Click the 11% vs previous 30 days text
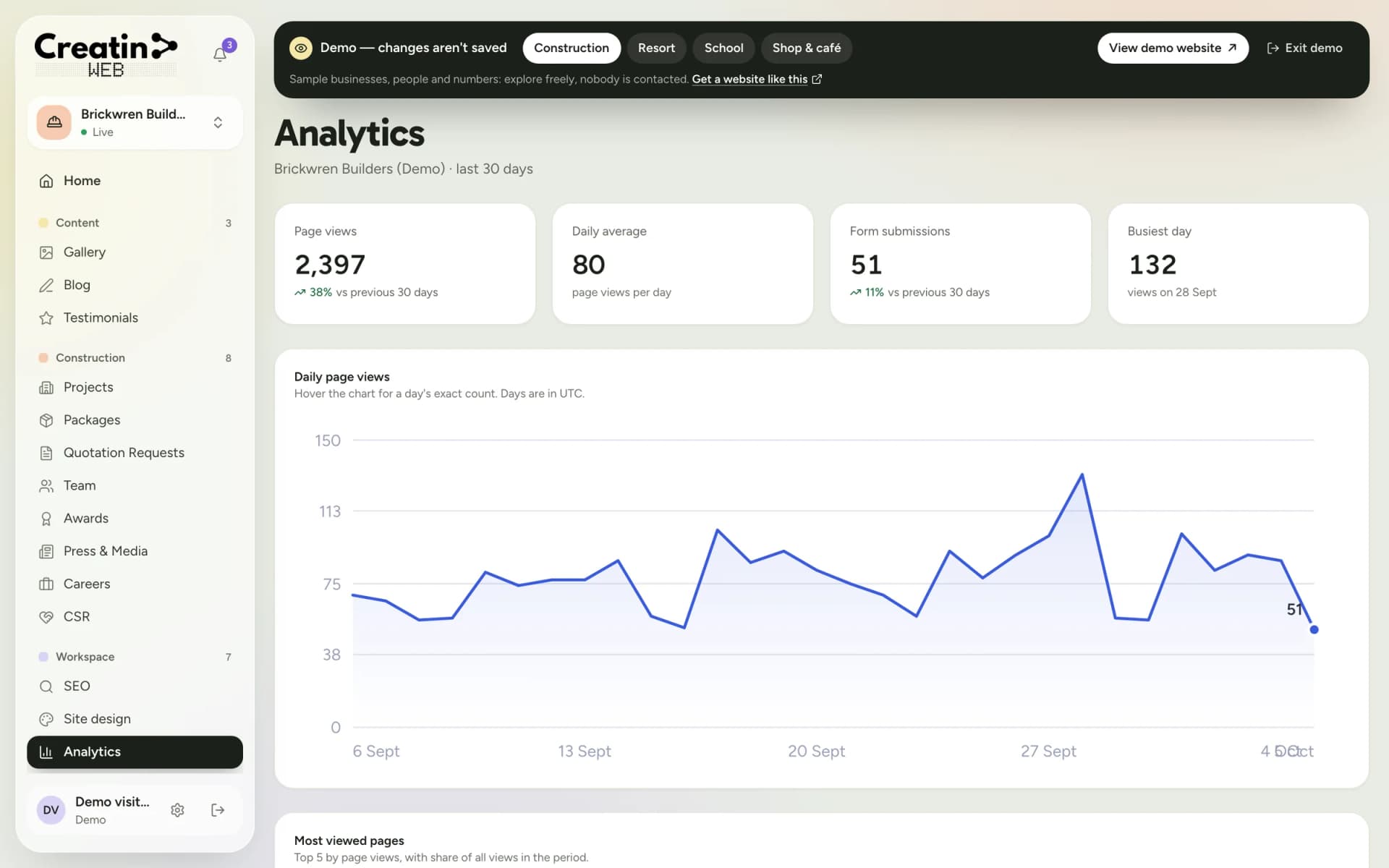The width and height of the screenshot is (1389, 868). [x=919, y=292]
